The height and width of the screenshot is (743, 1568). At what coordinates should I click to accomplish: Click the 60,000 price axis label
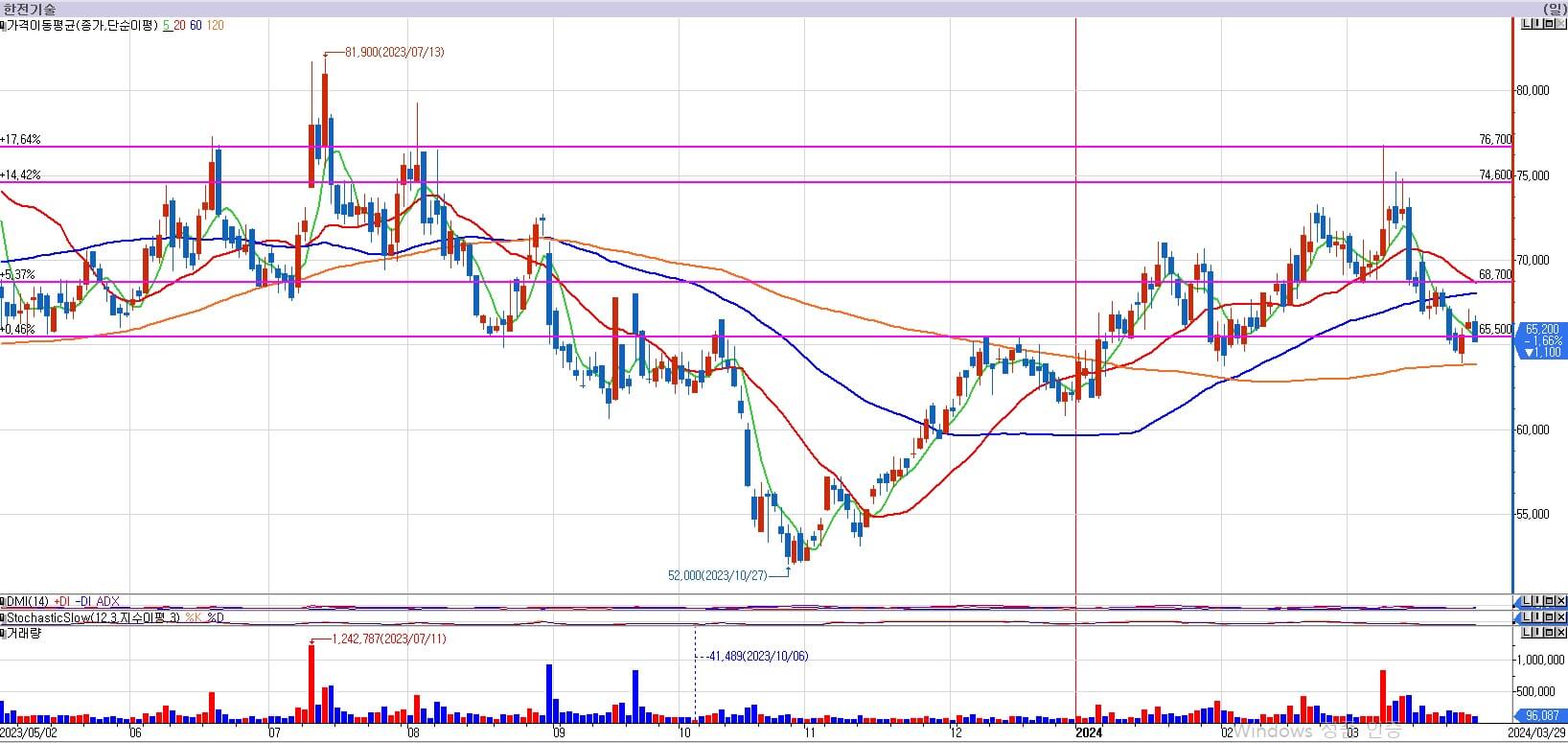pyautogui.click(x=1533, y=430)
